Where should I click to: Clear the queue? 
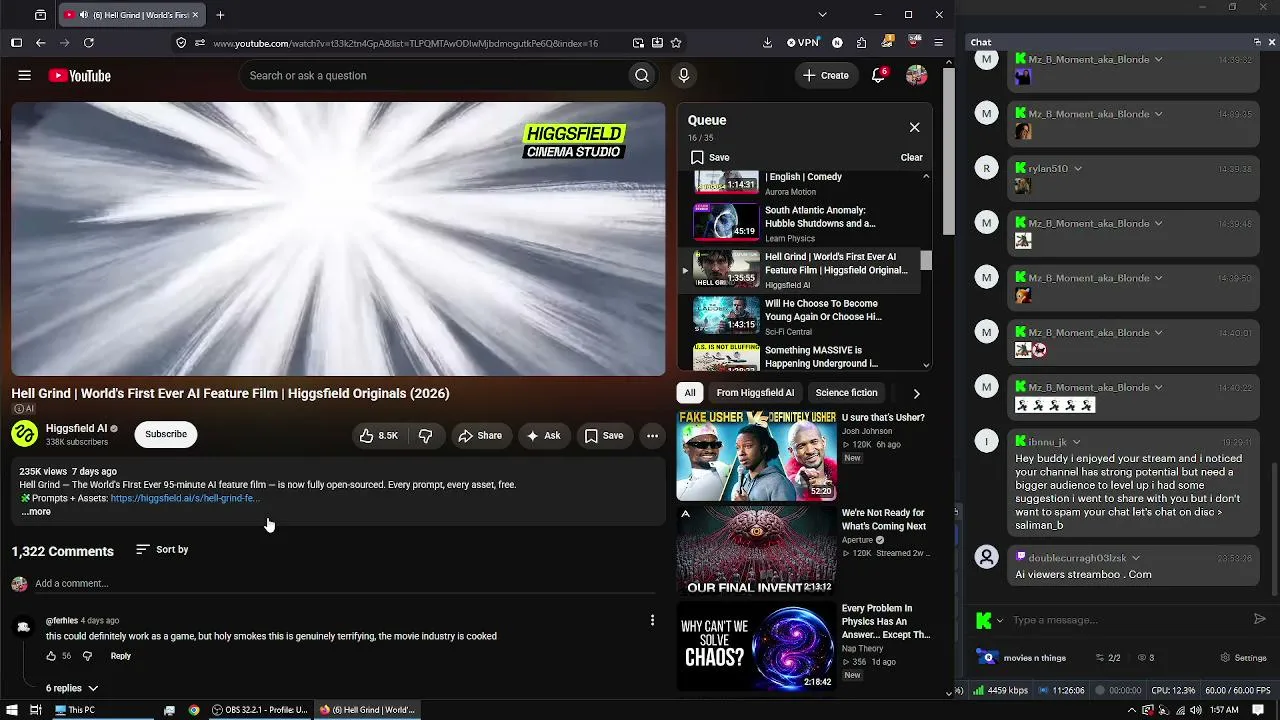pyautogui.click(x=911, y=157)
